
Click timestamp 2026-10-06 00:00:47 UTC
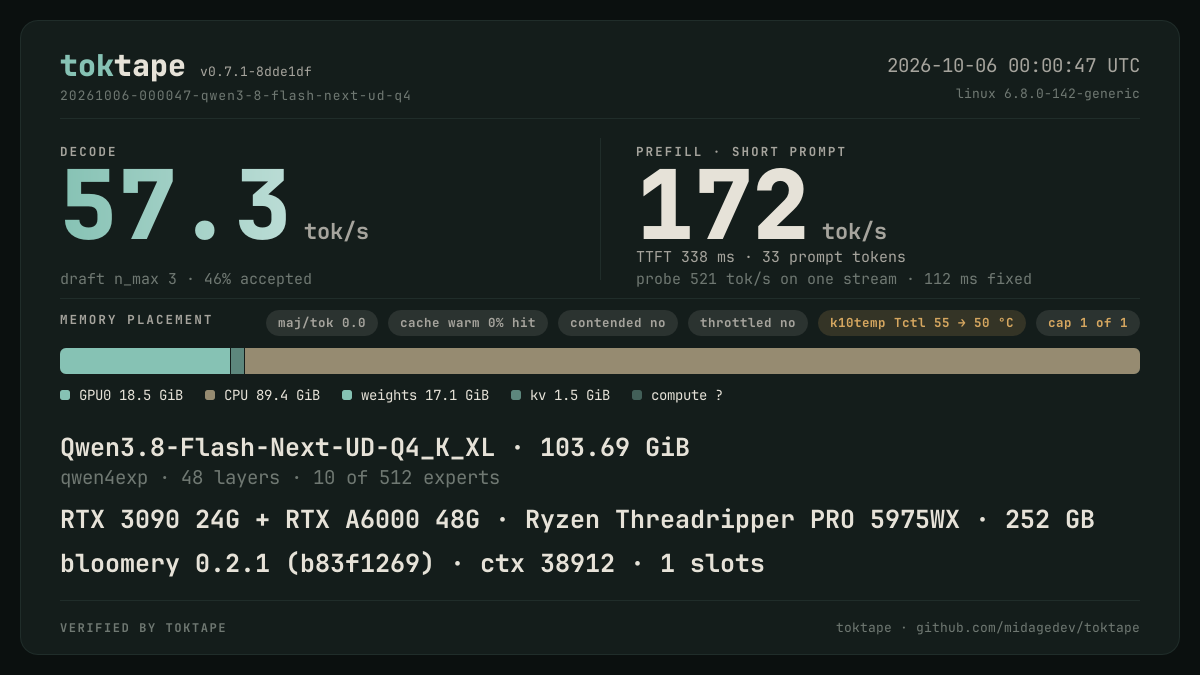point(1013,66)
